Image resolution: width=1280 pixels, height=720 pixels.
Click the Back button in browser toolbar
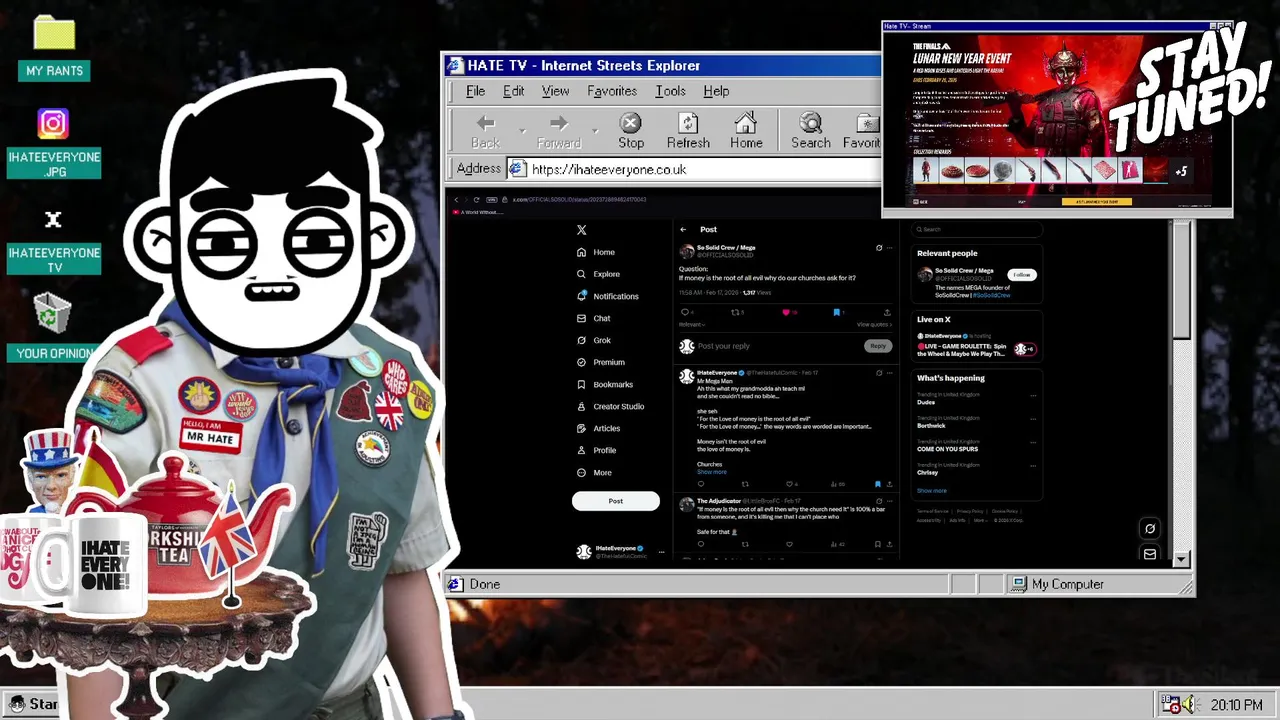(485, 131)
